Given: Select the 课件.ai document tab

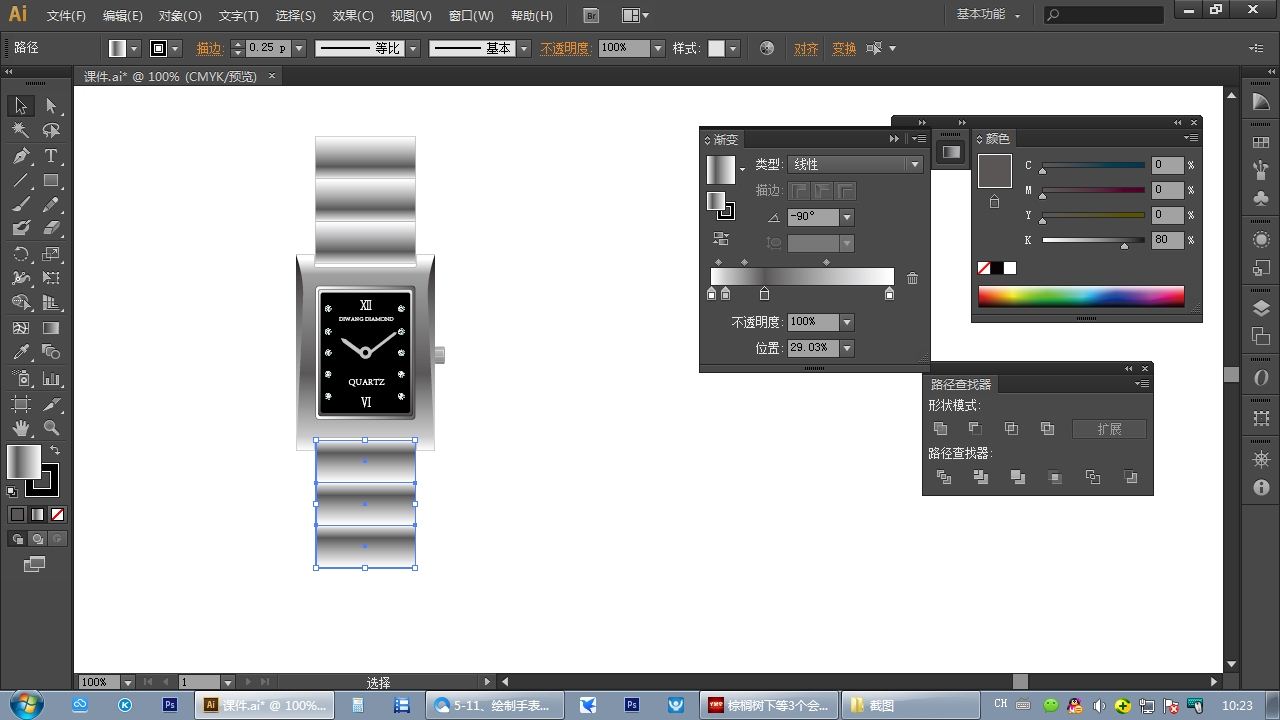Looking at the screenshot, I should 180,76.
